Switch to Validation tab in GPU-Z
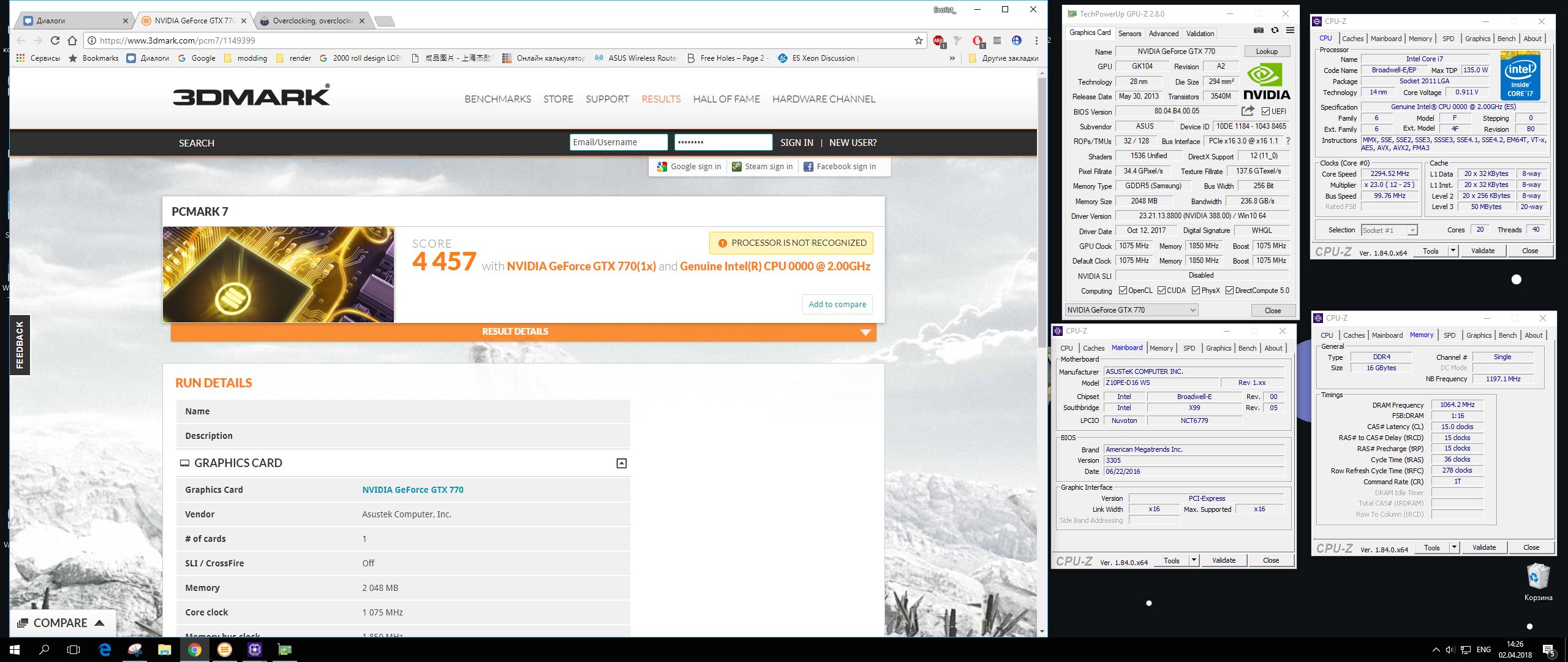Screen dimensions: 1568x662 1200,34
